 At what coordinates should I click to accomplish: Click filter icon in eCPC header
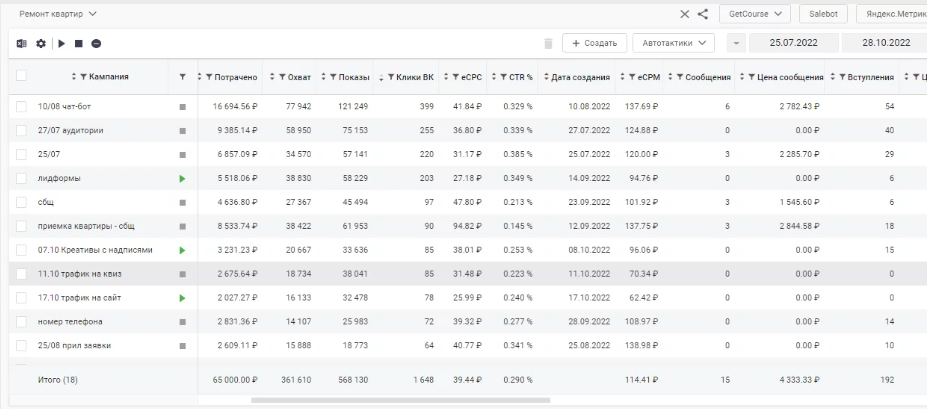[x=455, y=77]
